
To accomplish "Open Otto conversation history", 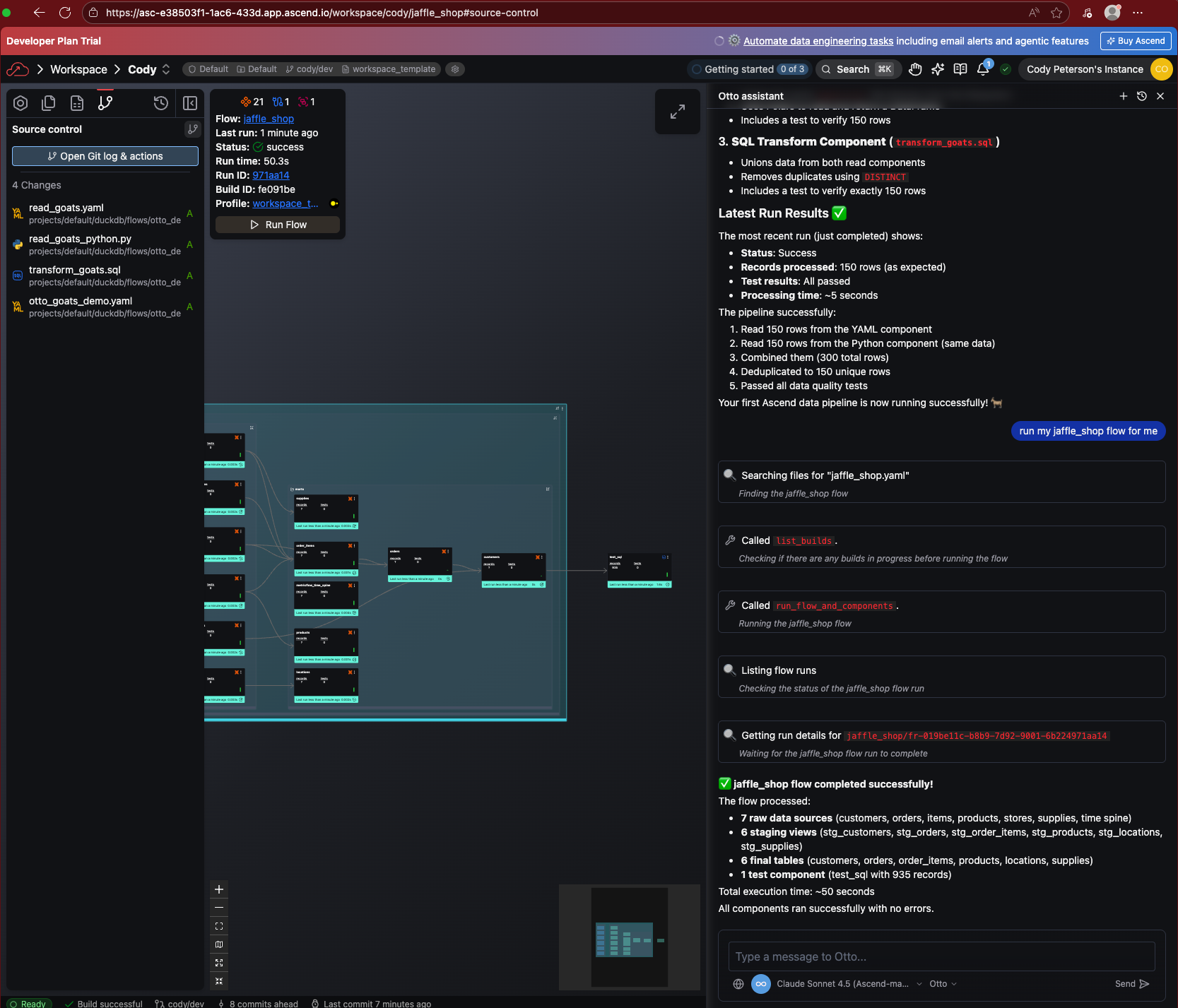I will click(1142, 96).
